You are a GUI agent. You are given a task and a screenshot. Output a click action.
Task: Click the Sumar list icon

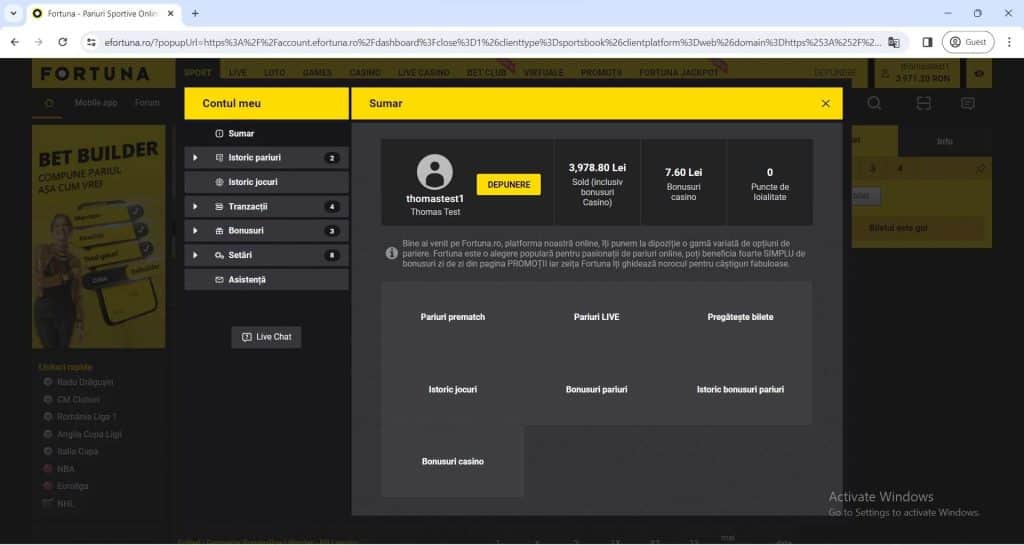pyautogui.click(x=219, y=133)
